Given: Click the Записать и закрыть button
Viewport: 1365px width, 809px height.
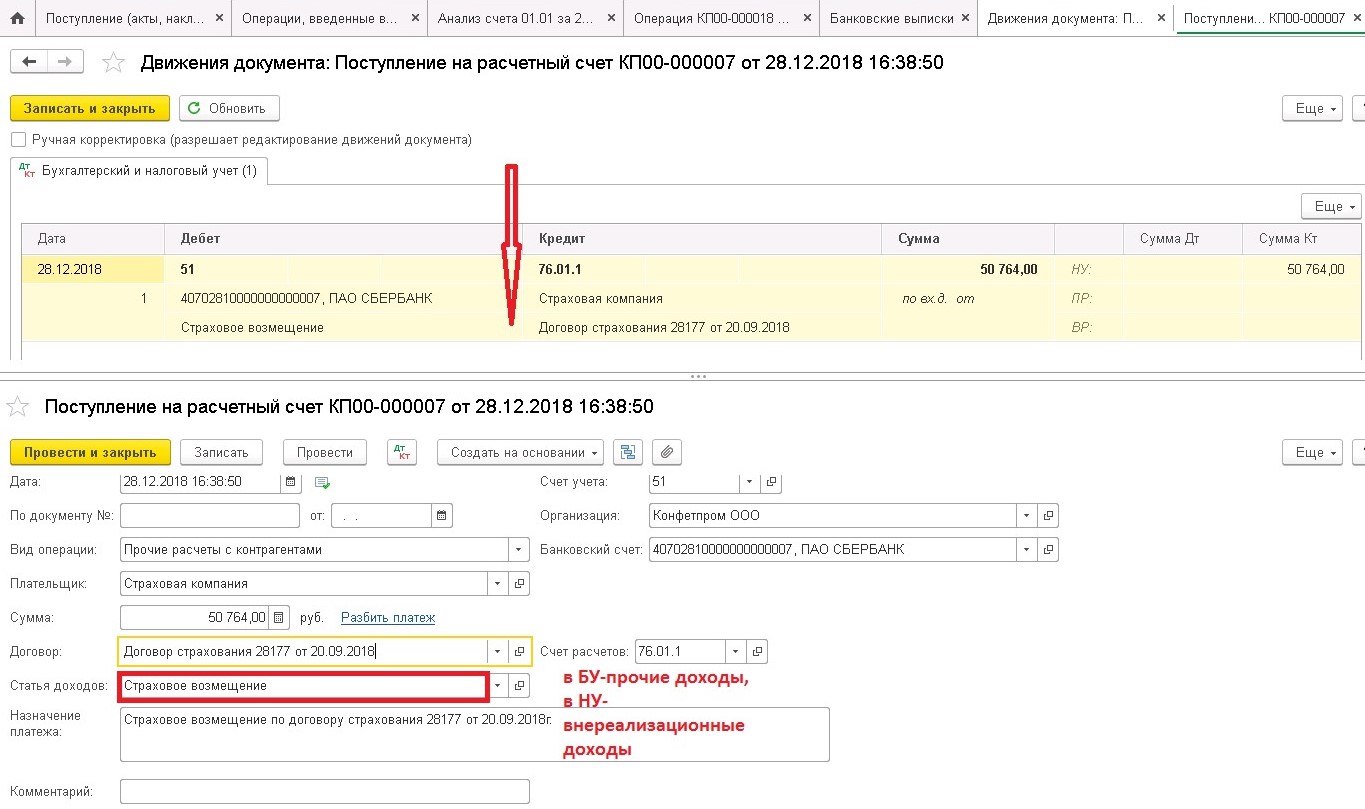Looking at the screenshot, I should click(90, 108).
